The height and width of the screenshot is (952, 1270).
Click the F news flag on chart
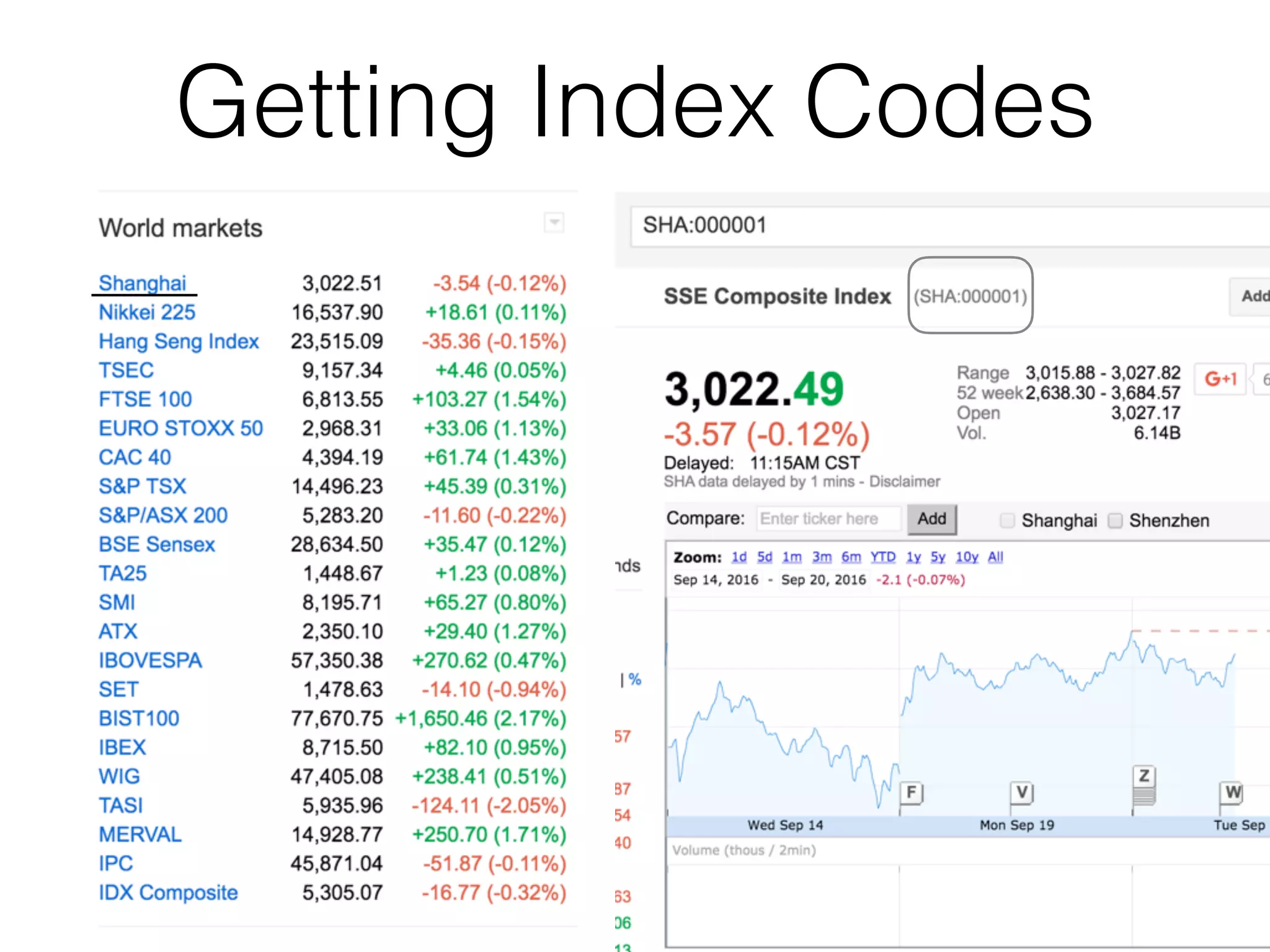[911, 792]
